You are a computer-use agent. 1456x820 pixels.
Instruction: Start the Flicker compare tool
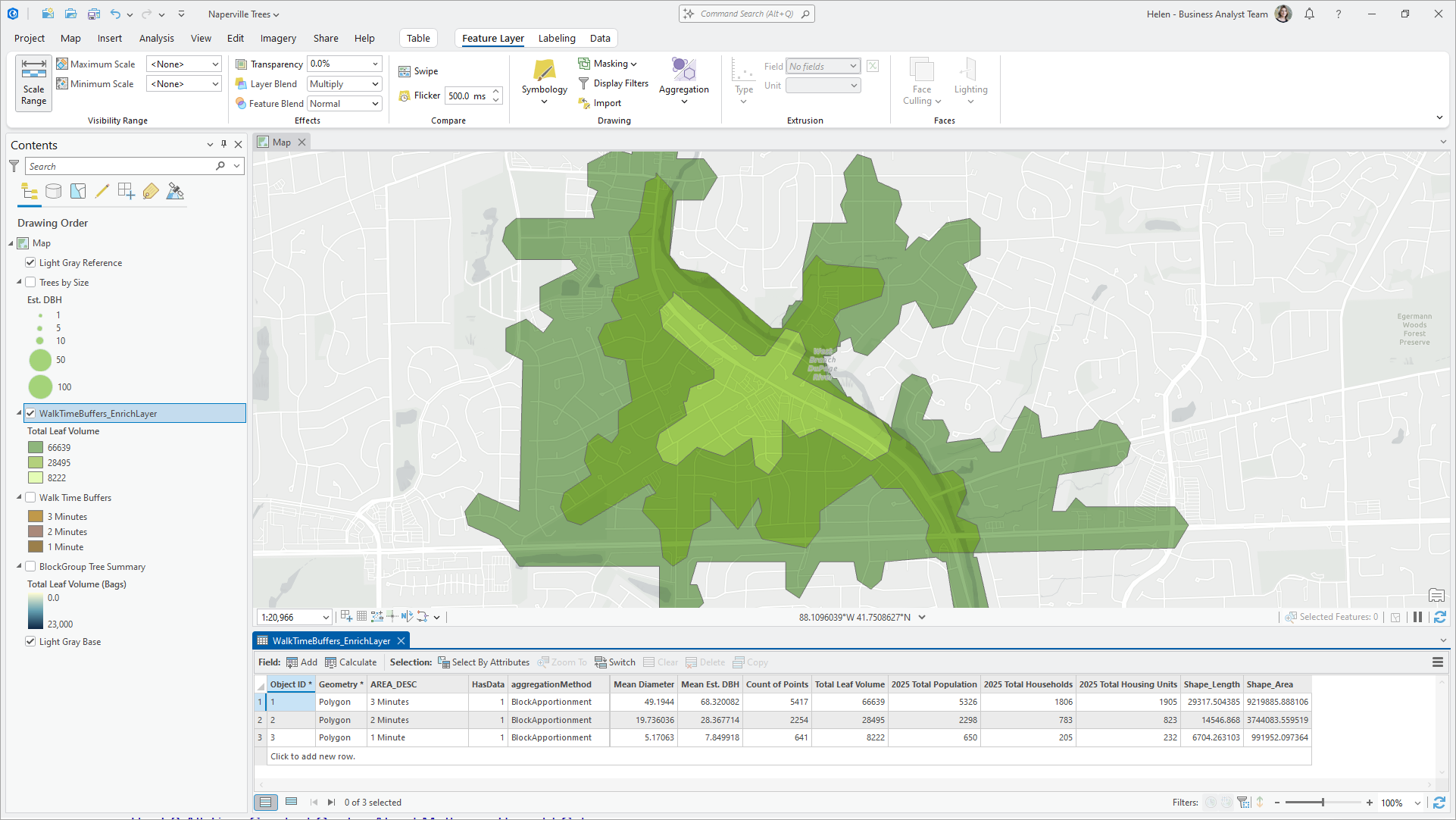419,95
